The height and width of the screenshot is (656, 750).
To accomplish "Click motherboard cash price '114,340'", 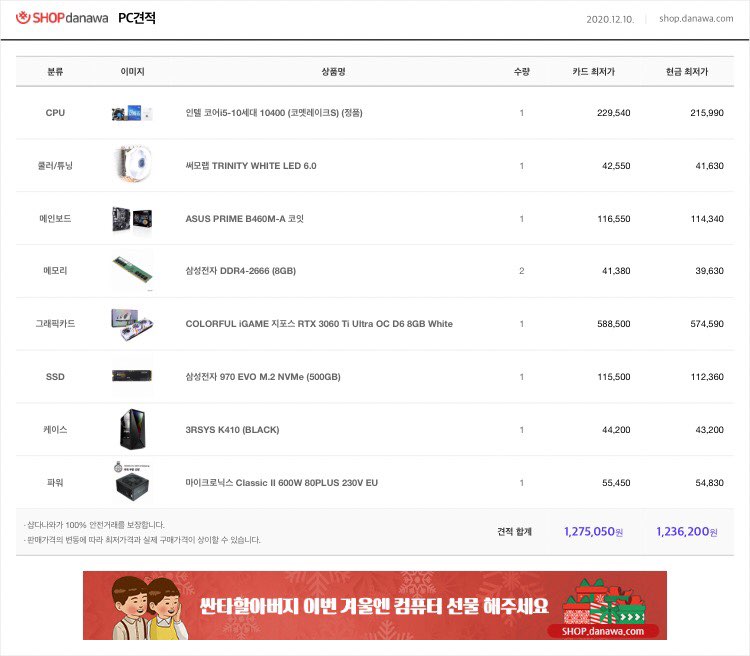I will pos(707,219).
